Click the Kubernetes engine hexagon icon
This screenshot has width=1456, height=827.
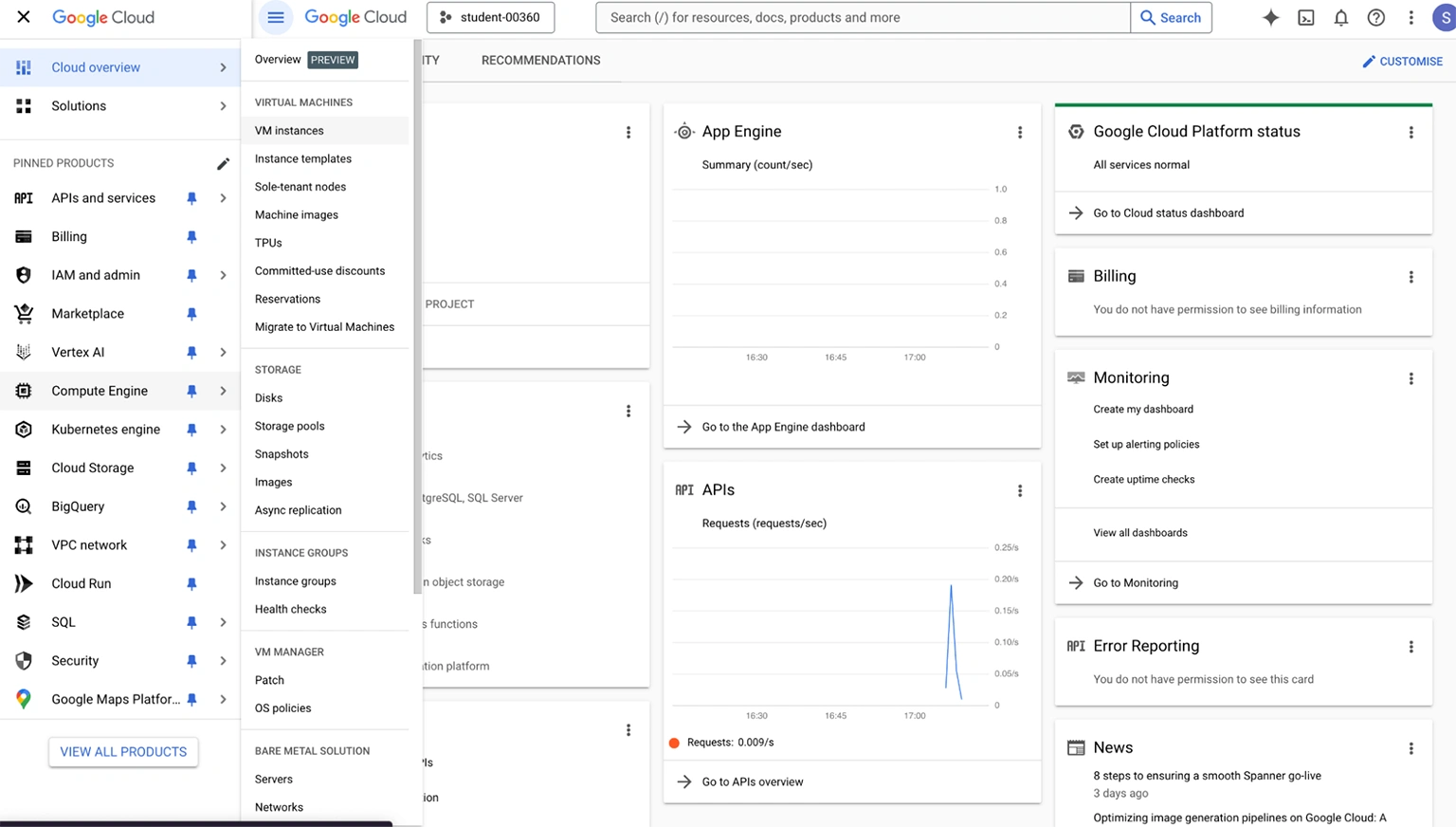click(24, 430)
